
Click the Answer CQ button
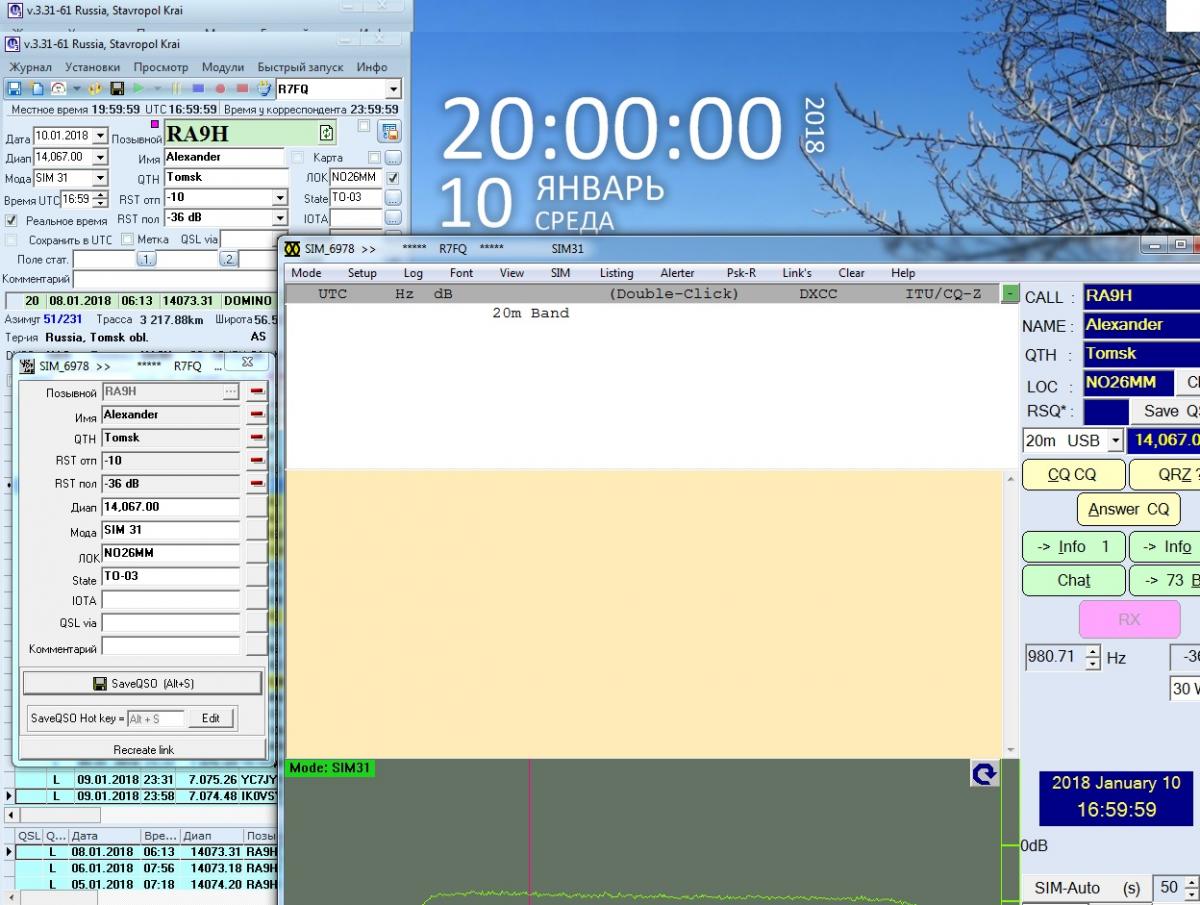click(x=1128, y=509)
